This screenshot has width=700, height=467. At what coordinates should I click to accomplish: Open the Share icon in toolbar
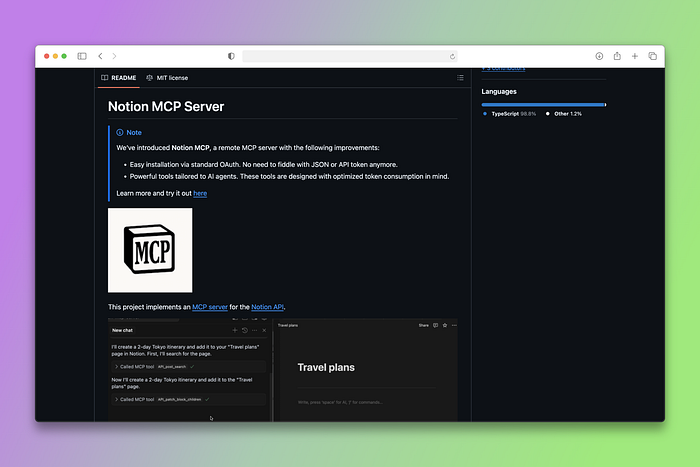tap(617, 56)
